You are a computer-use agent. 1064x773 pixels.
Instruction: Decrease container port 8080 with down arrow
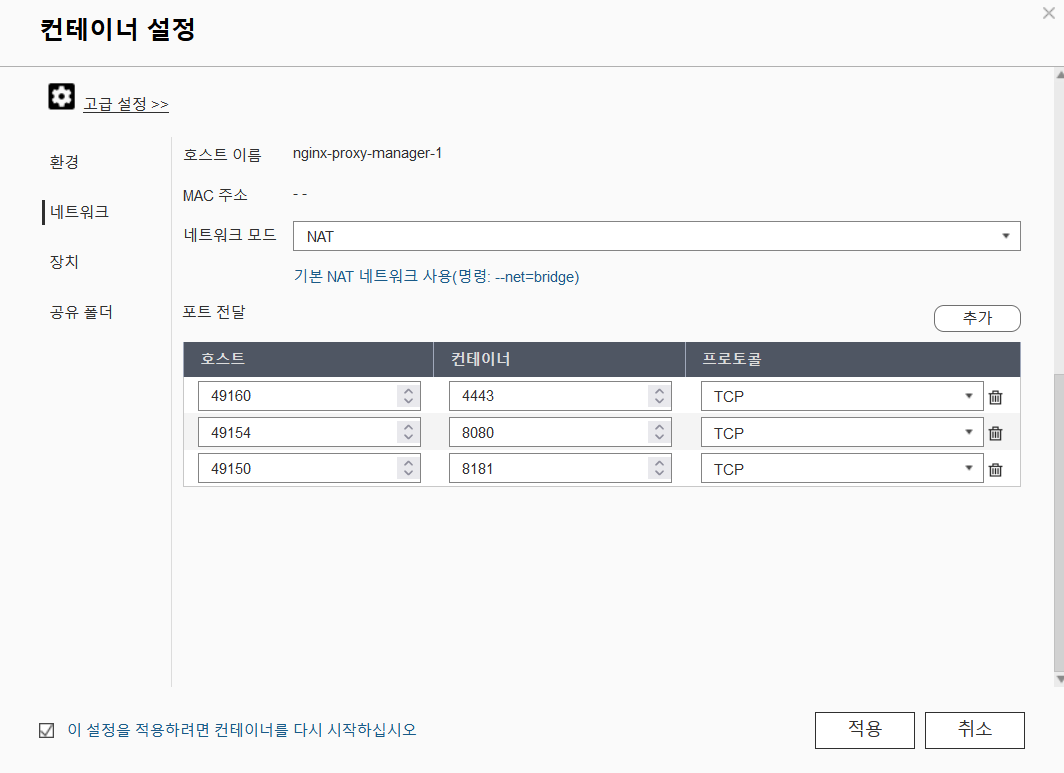pos(660,438)
